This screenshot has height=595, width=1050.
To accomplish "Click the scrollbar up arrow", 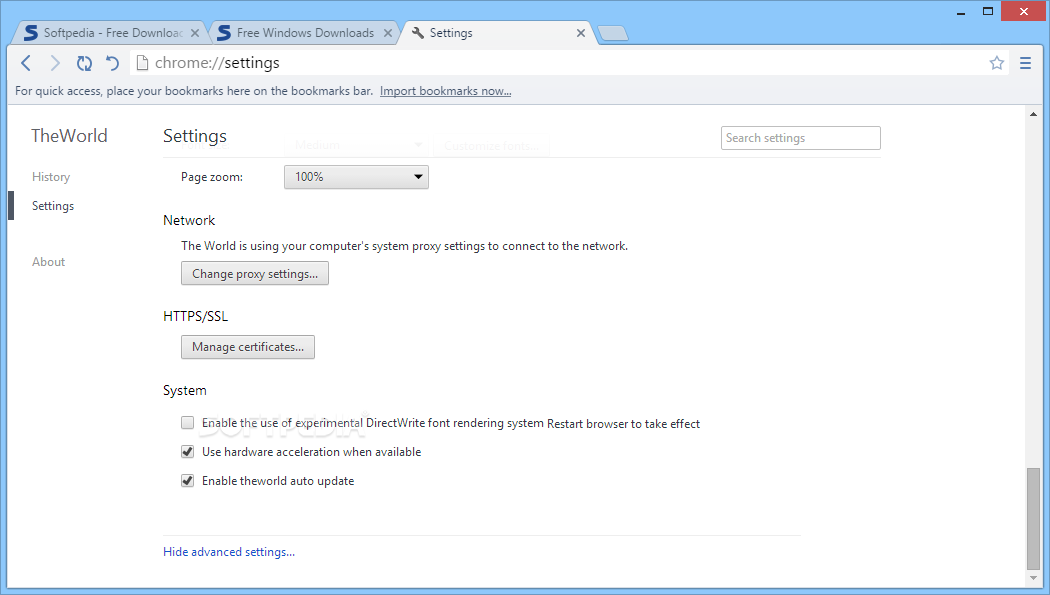I will point(1033,114).
